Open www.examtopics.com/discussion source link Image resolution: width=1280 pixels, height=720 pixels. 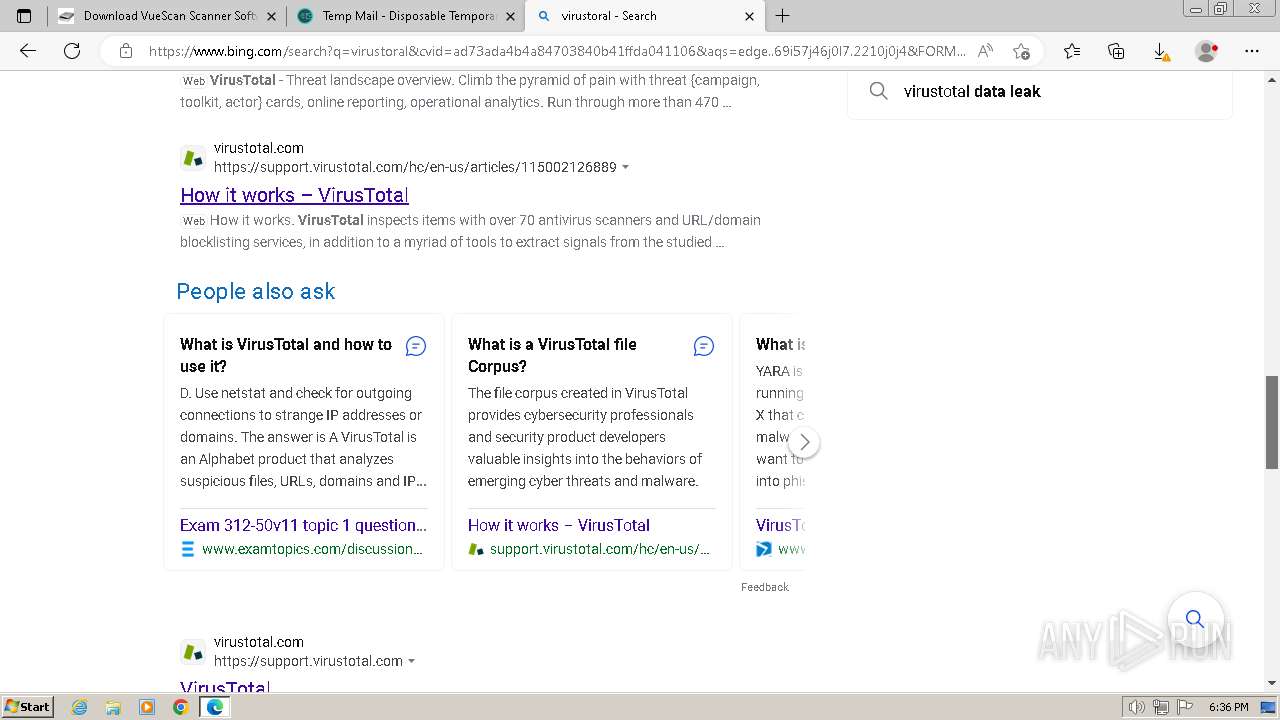[x=312, y=549]
